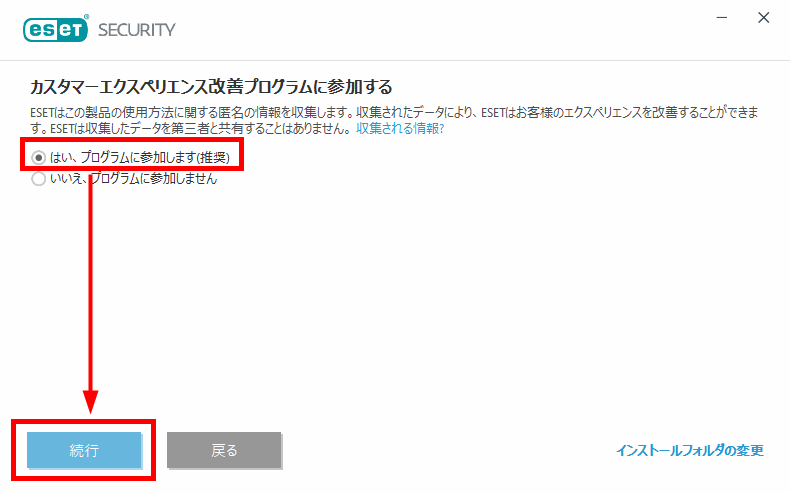This screenshot has width=790, height=493.
Task: Minimize the ESET Security installer window
Action: 722,18
